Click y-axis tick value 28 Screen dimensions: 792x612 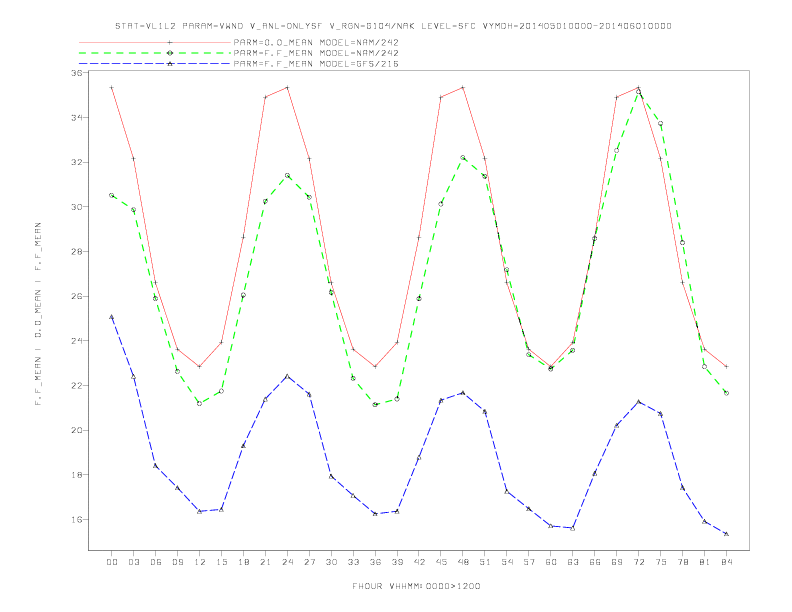pyautogui.click(x=77, y=251)
